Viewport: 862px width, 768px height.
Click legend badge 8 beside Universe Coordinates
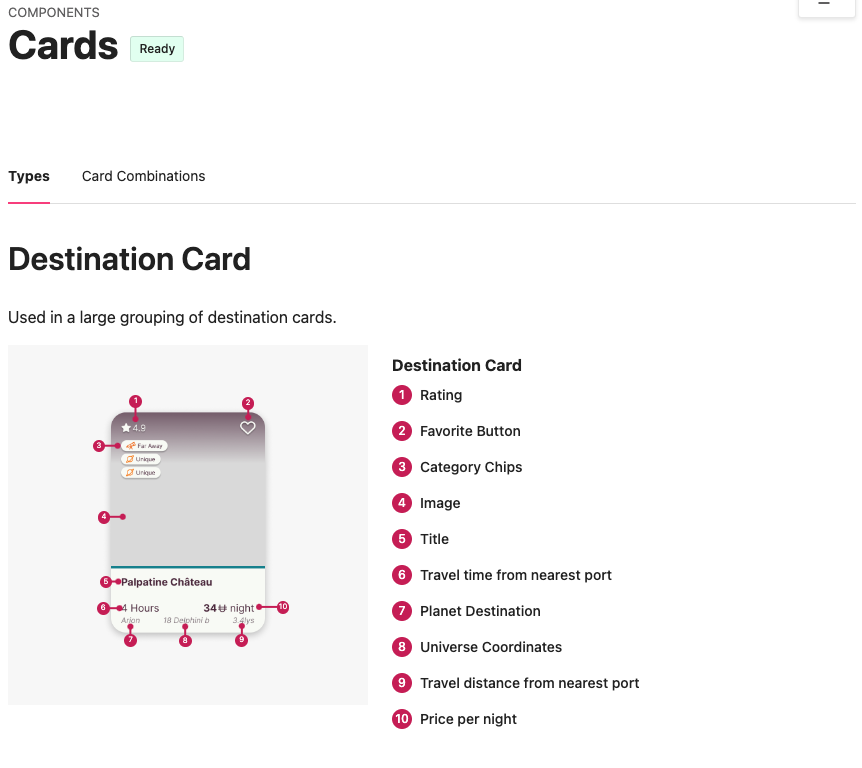(402, 647)
